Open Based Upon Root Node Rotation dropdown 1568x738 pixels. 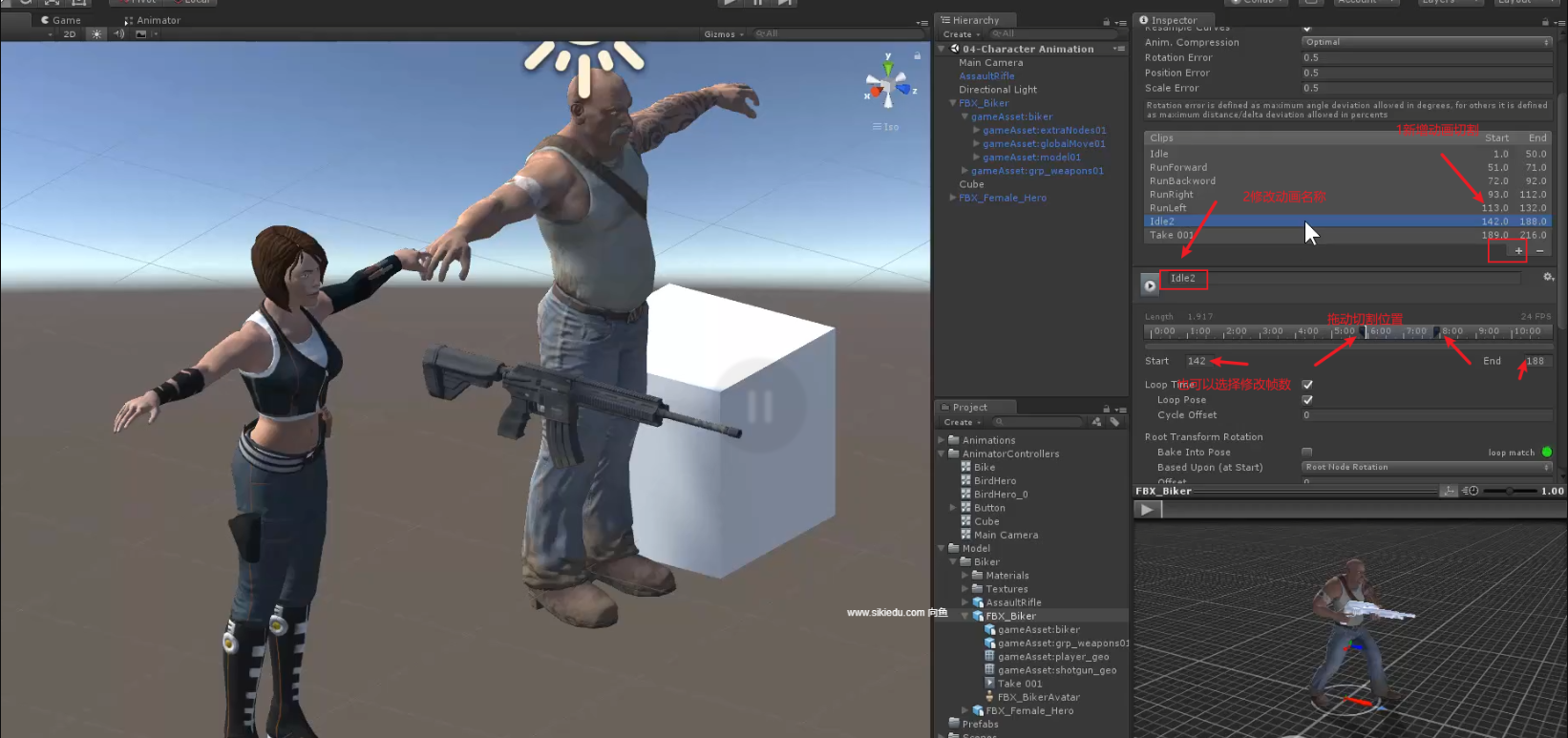(1427, 467)
